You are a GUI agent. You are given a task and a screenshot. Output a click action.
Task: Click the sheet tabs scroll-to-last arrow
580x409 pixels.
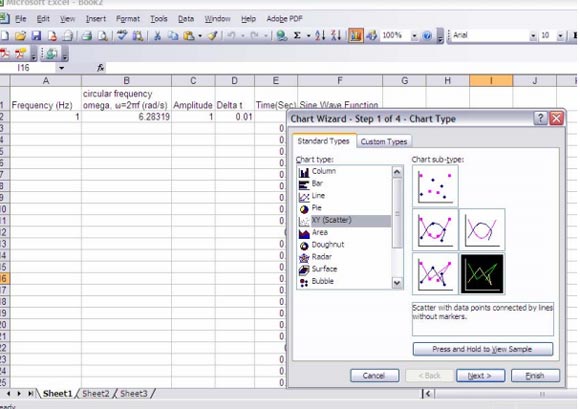click(30, 393)
